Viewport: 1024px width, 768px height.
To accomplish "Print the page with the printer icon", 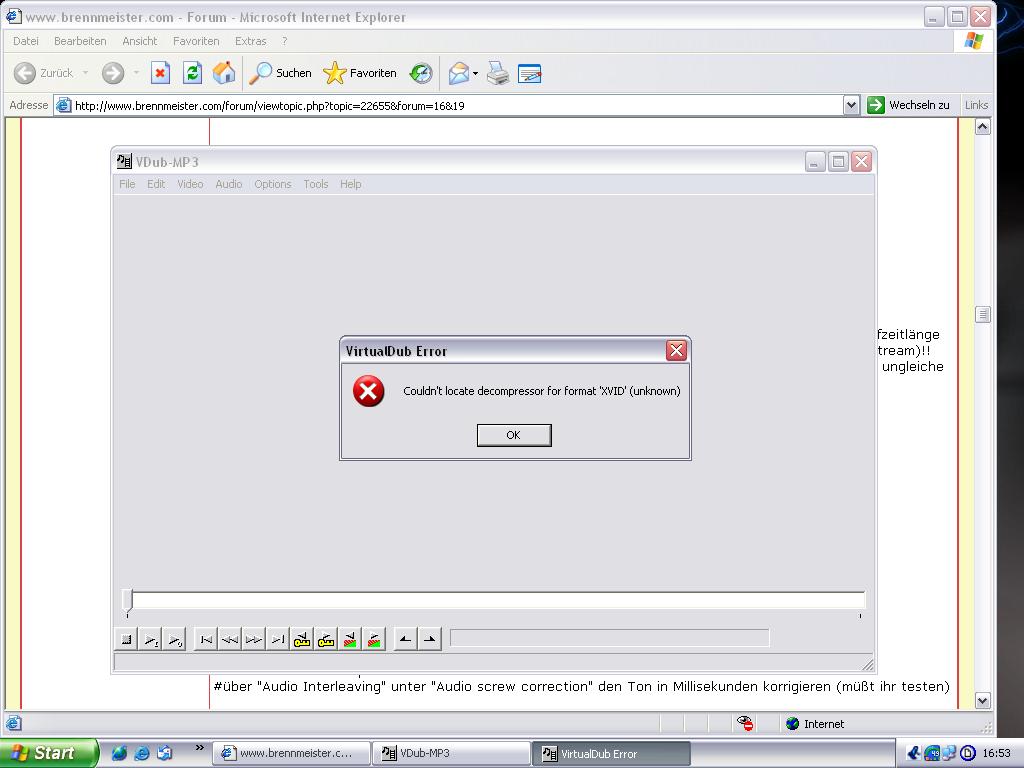I will pos(498,73).
